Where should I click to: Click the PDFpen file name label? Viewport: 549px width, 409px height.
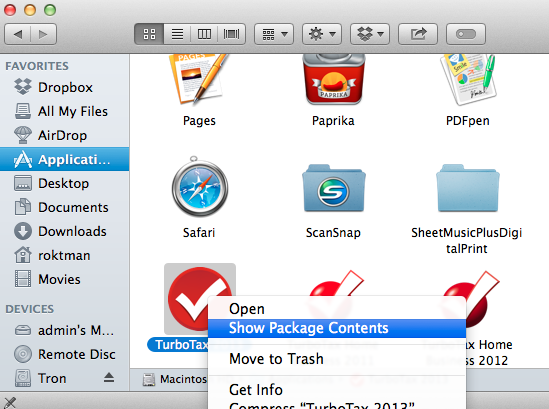(x=468, y=121)
